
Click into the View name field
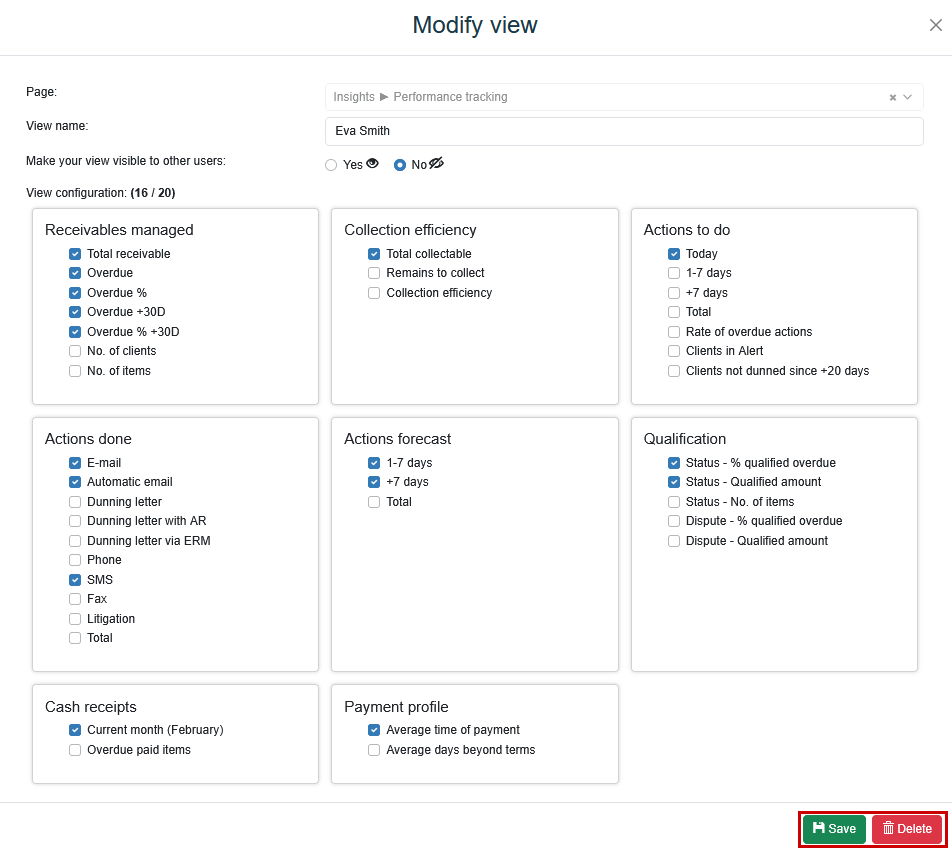click(x=623, y=131)
